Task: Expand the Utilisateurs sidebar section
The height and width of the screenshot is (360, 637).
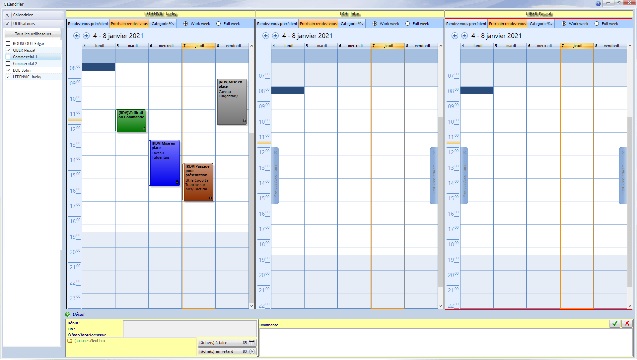Action: pos(33,24)
